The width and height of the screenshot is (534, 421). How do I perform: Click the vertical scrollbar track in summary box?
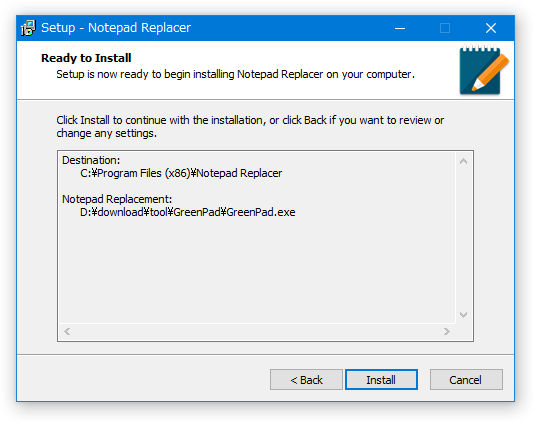[463, 238]
